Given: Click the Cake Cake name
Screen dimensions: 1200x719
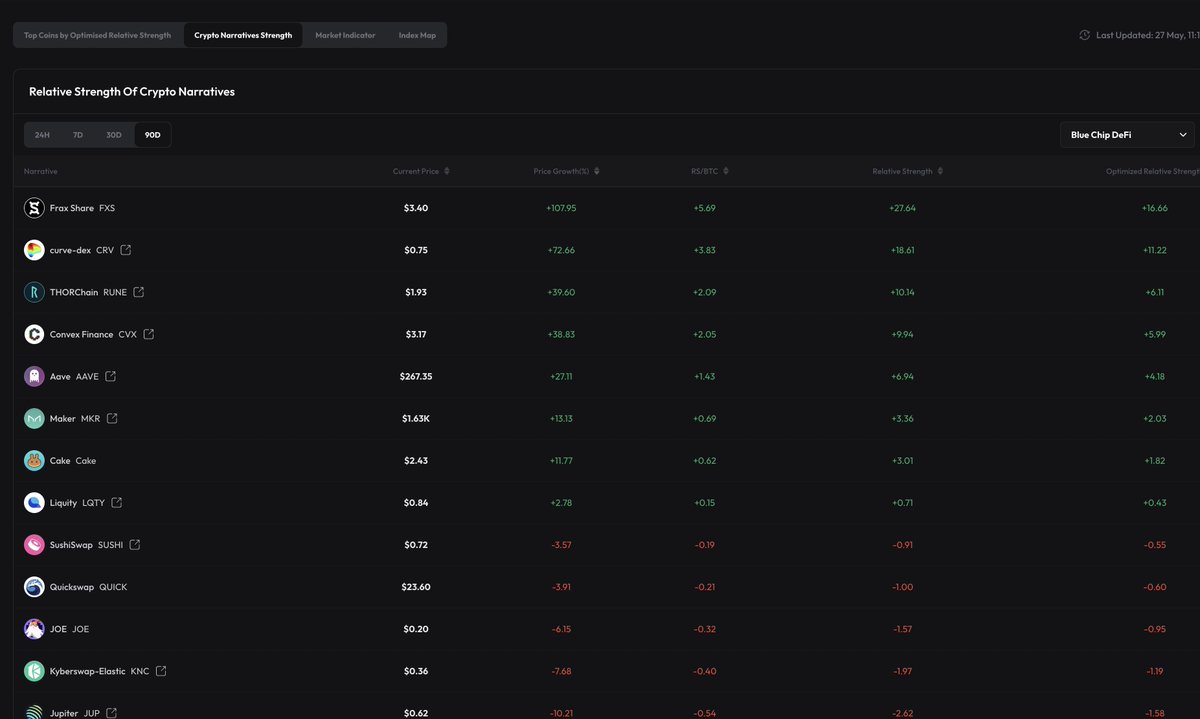Looking at the screenshot, I should pos(73,461).
